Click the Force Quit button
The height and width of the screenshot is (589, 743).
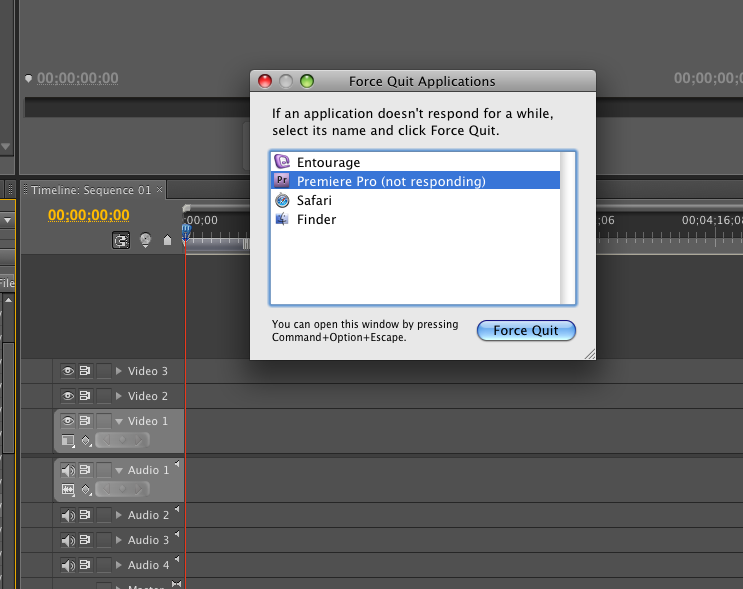coord(525,330)
